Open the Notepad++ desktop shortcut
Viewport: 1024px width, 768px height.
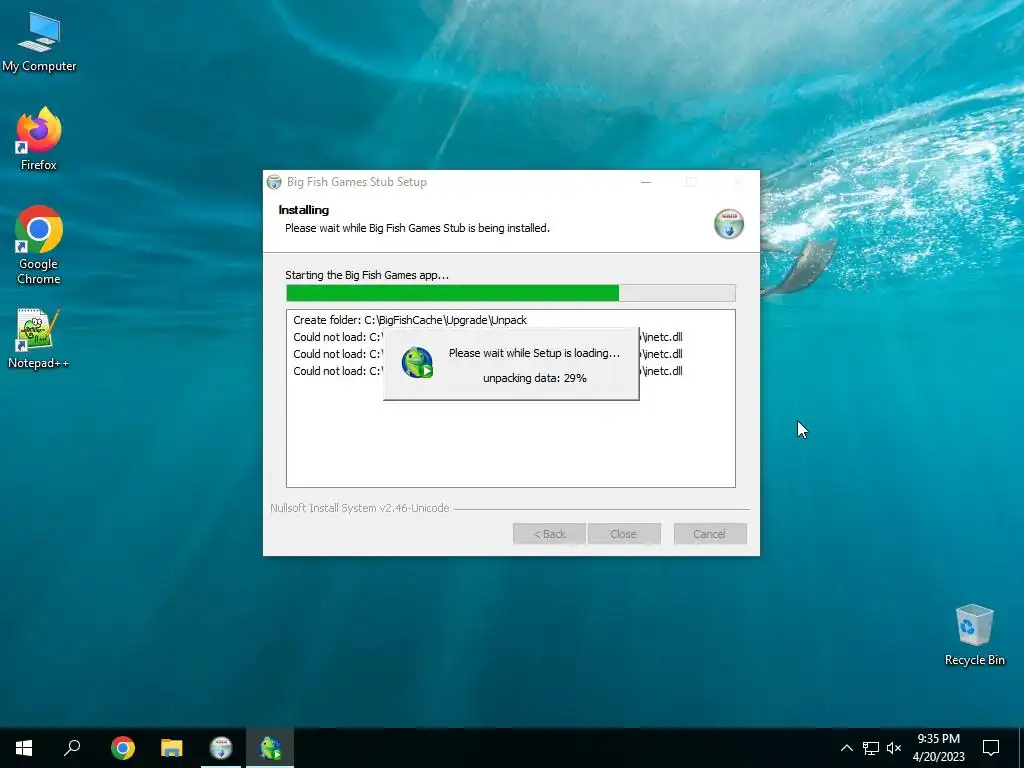pos(39,338)
